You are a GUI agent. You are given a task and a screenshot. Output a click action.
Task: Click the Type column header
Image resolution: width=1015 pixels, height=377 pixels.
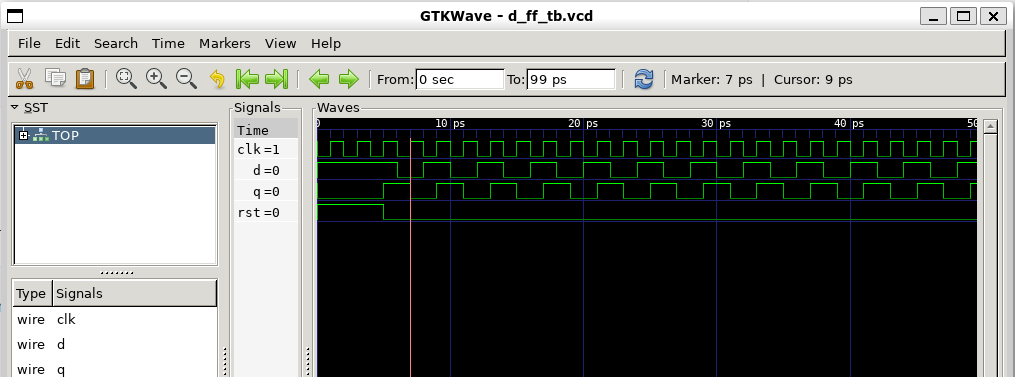[x=31, y=293]
